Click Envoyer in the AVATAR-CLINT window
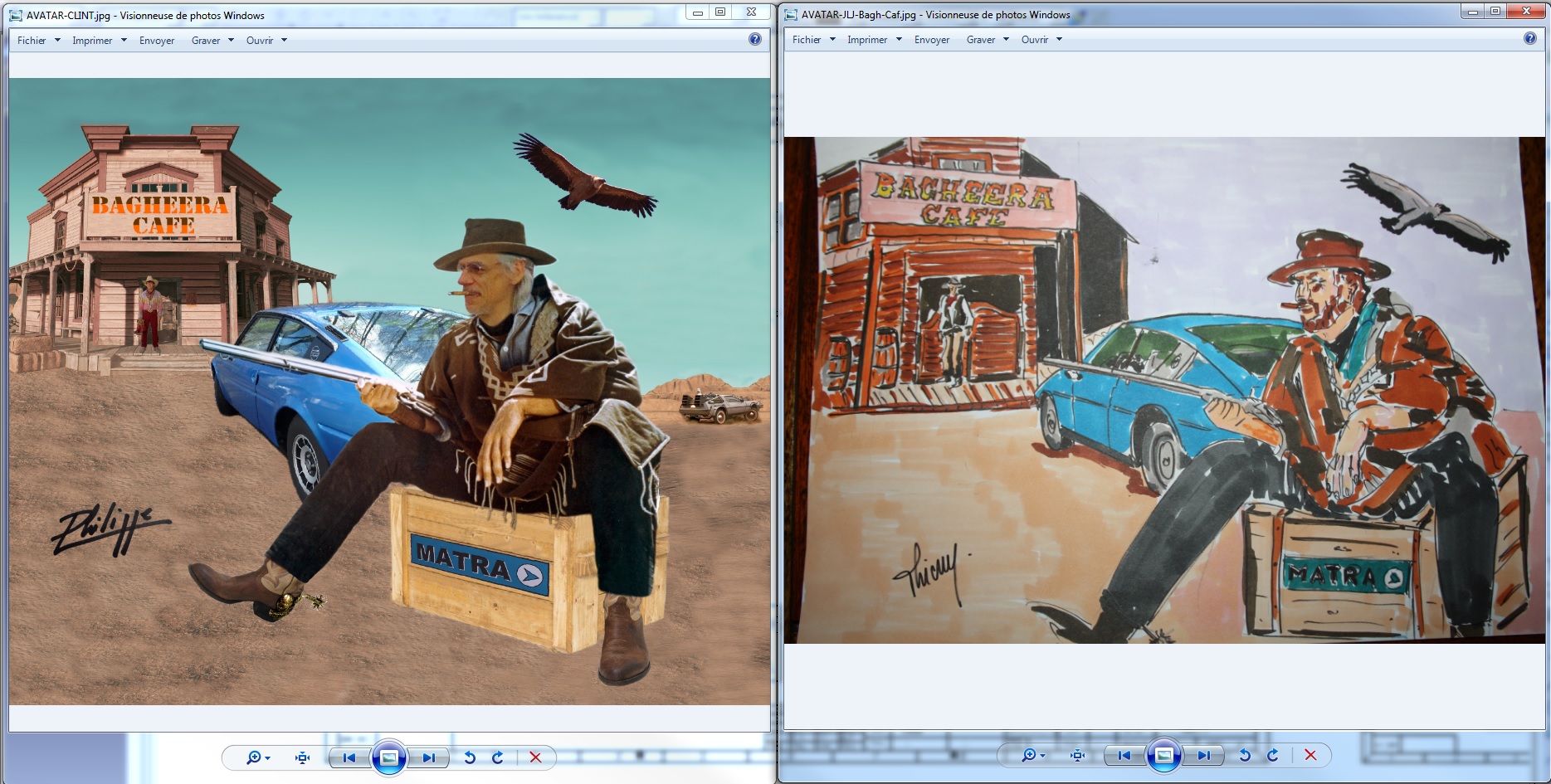 tap(157, 41)
